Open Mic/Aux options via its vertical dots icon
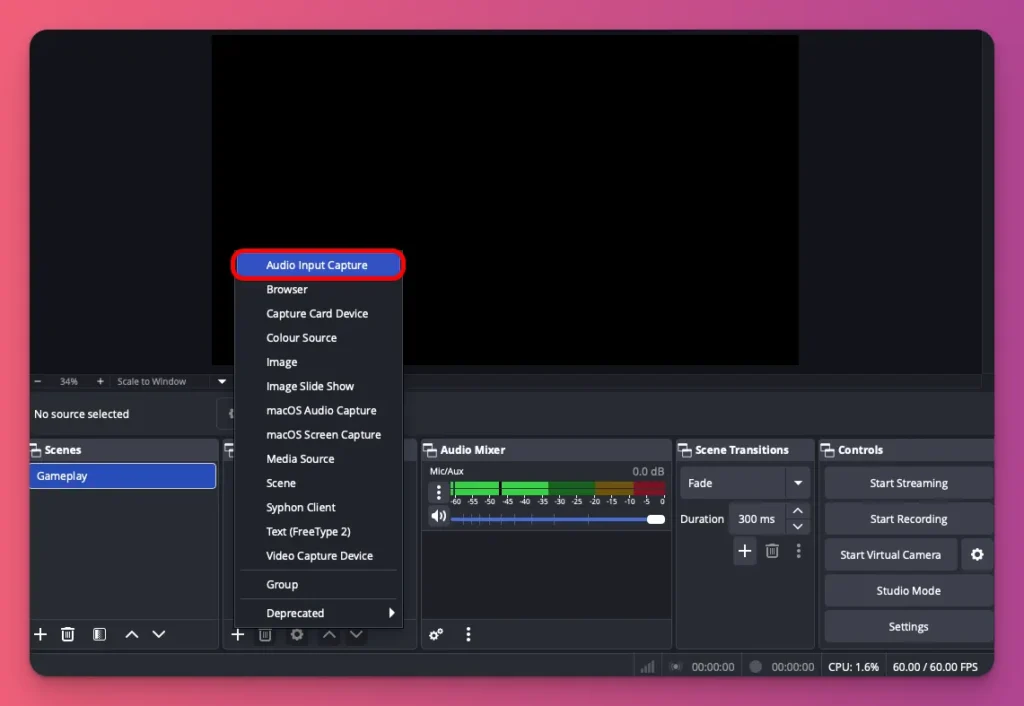The width and height of the screenshot is (1024, 706). [438, 491]
